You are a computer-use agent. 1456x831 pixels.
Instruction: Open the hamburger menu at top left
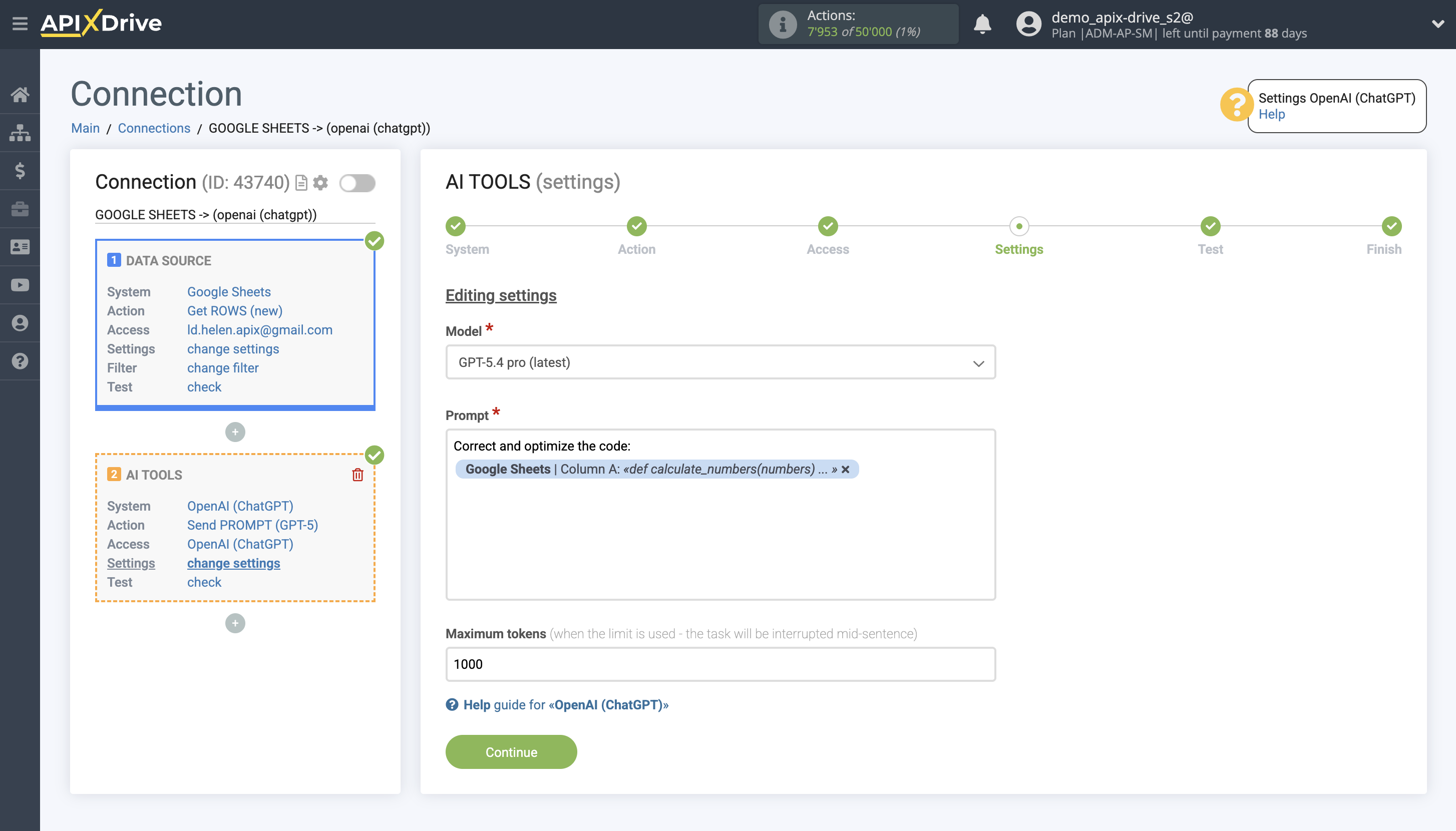pyautogui.click(x=21, y=24)
